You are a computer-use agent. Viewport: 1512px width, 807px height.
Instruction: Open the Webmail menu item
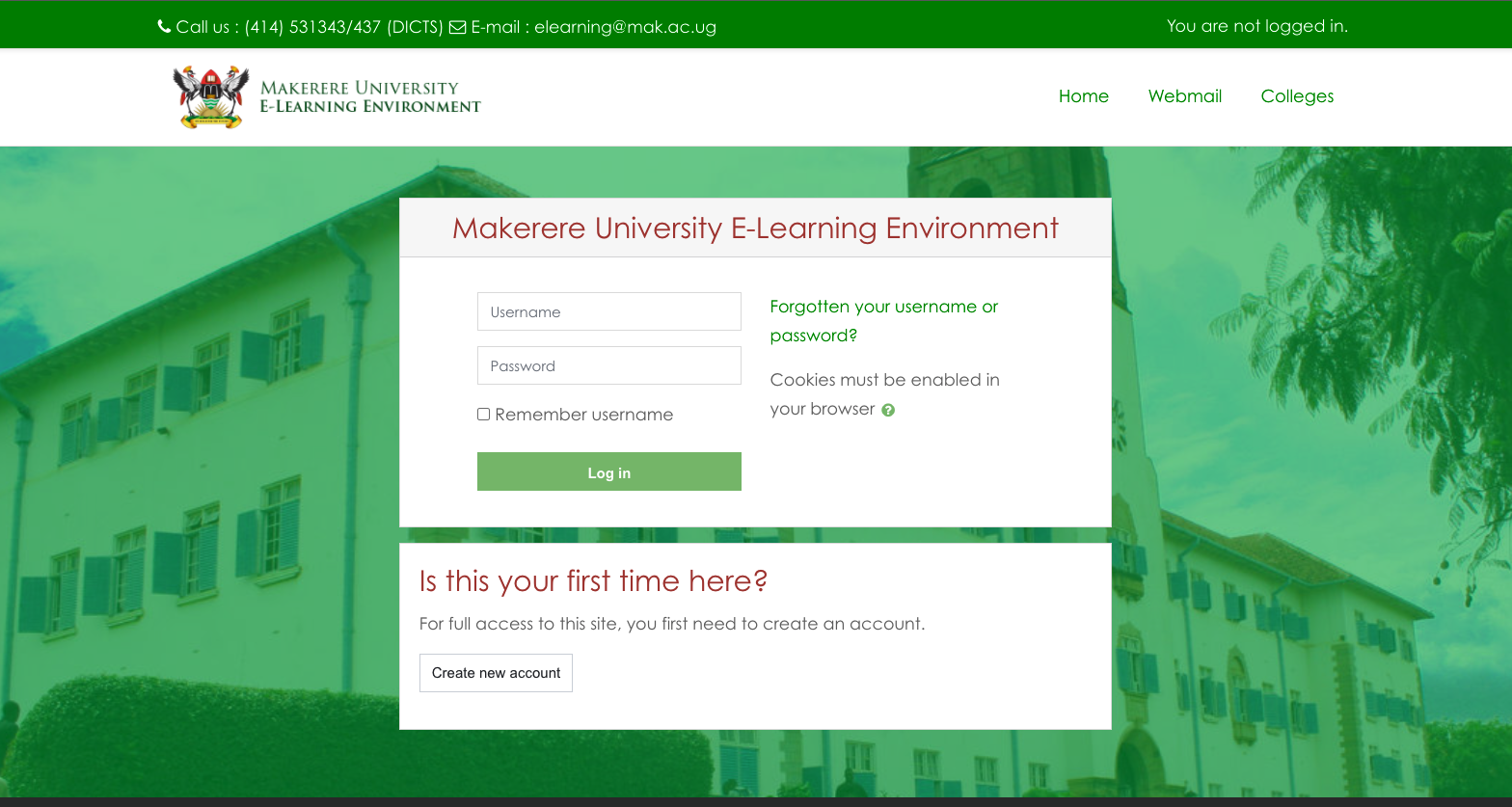click(x=1185, y=96)
